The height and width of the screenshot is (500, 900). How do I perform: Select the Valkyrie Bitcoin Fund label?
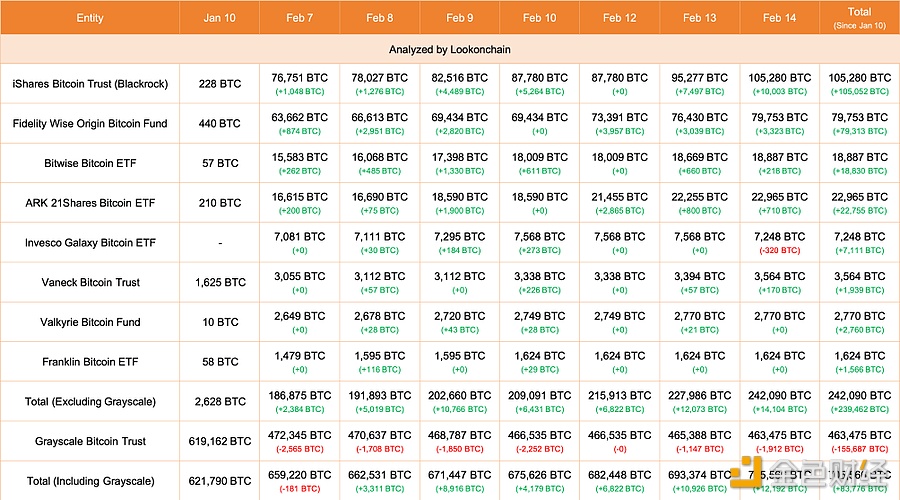(x=90, y=322)
